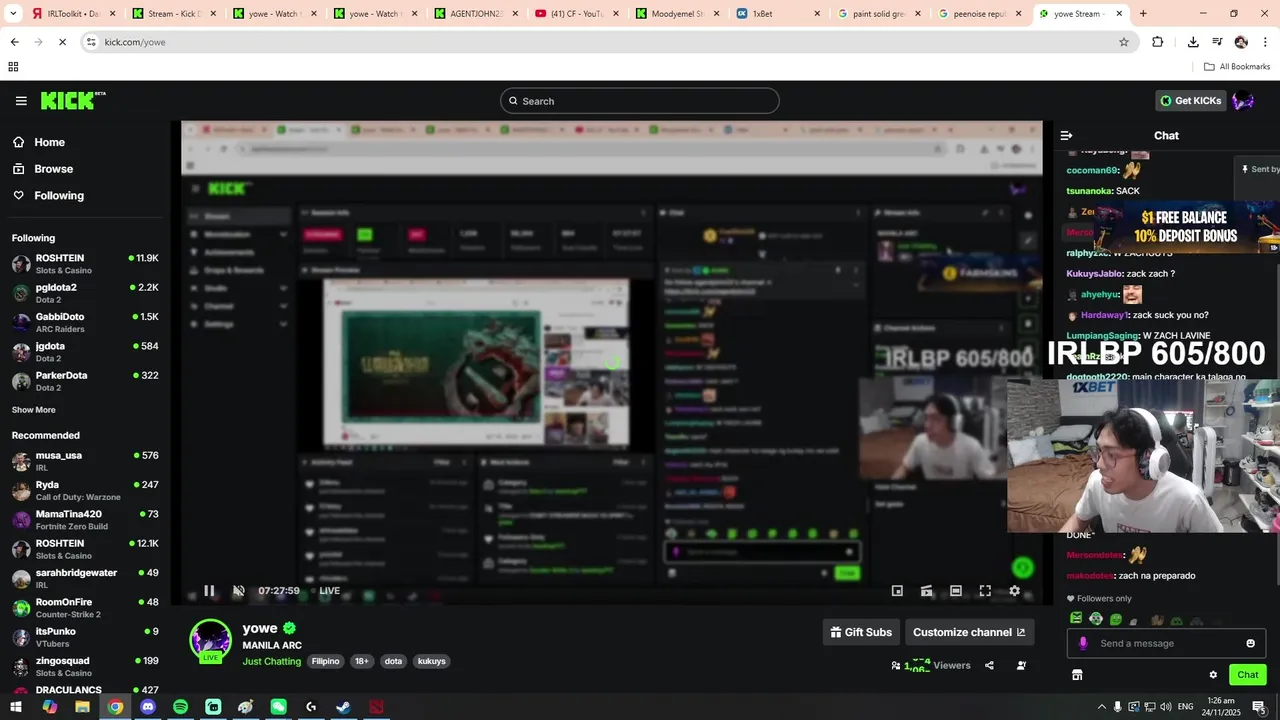Image resolution: width=1280 pixels, height=720 pixels.
Task: Unmute the stream volume
Action: tap(238, 591)
